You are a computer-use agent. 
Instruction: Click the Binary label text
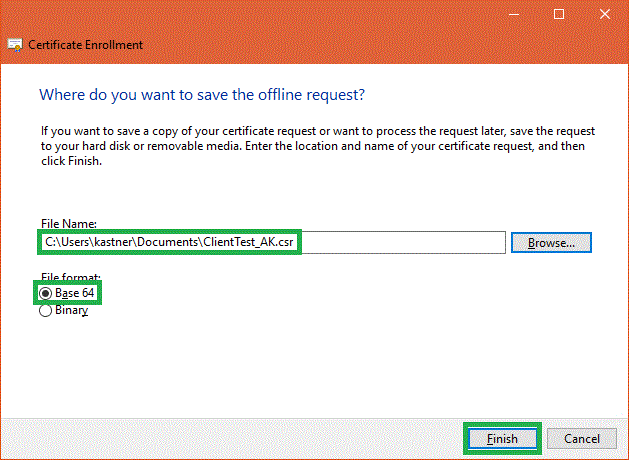(x=72, y=310)
